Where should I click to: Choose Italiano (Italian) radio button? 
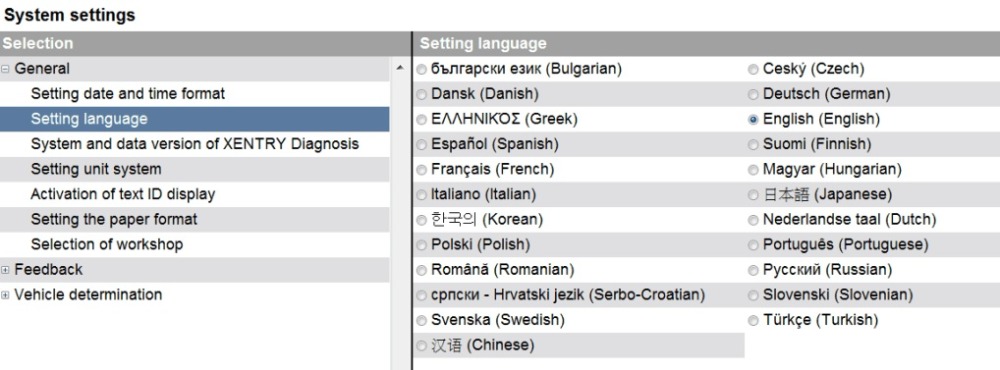pos(422,195)
